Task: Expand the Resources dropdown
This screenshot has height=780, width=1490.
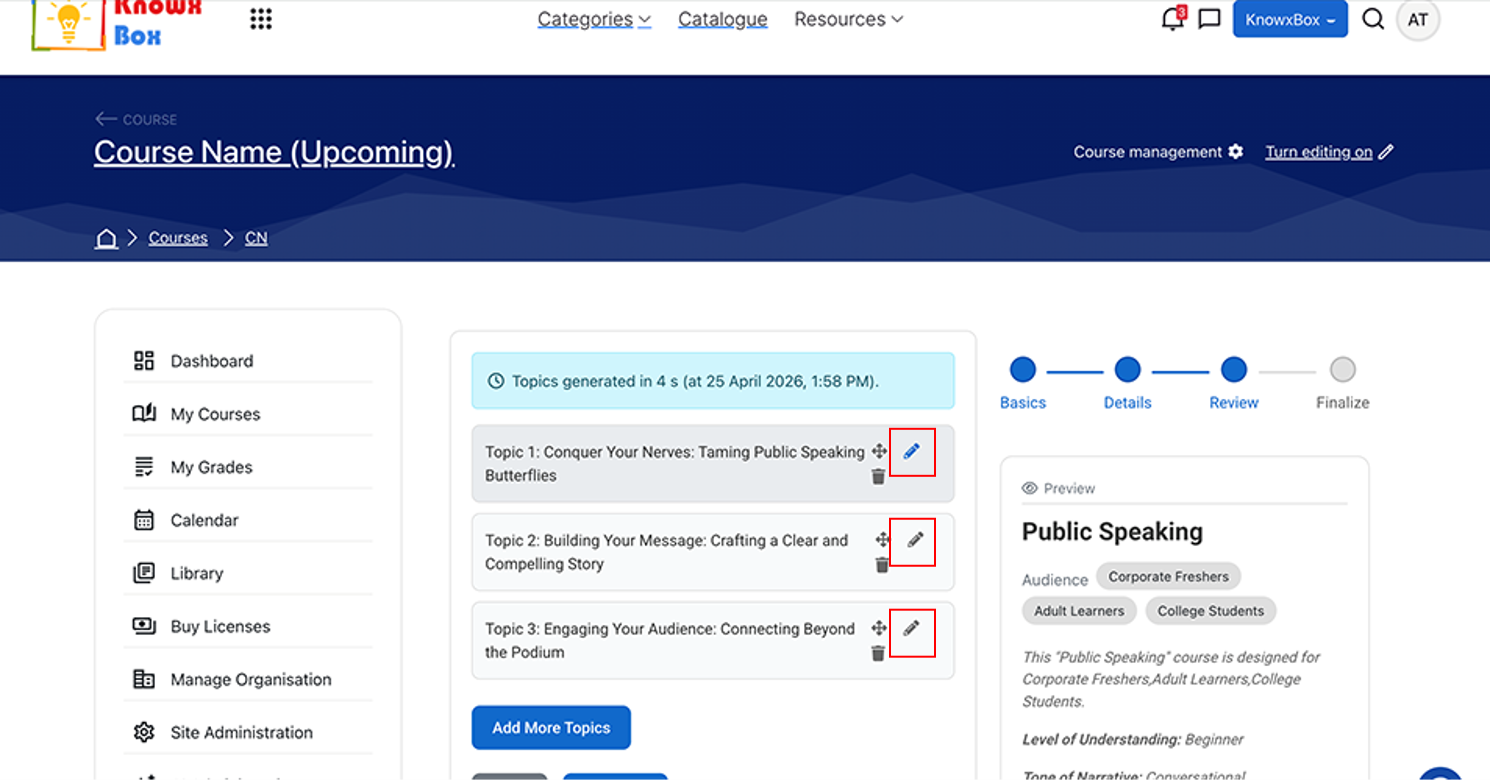Action: (848, 19)
